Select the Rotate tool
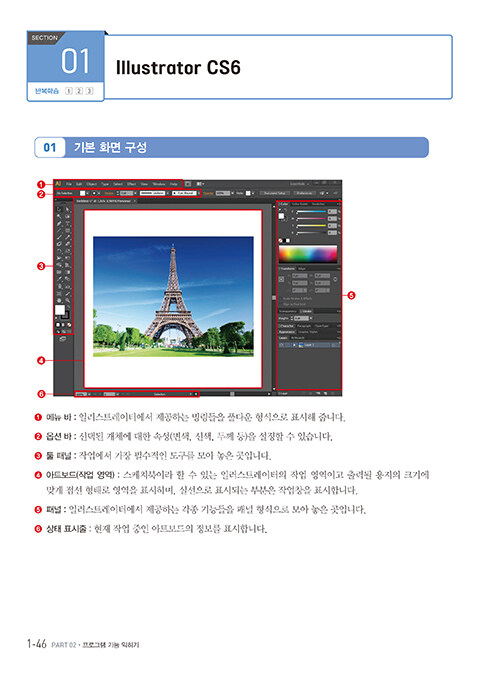500x676 pixels. 59,251
